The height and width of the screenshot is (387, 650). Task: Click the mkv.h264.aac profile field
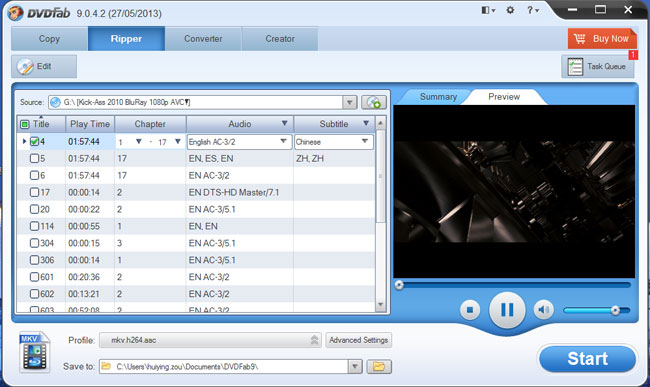[x=210, y=340]
